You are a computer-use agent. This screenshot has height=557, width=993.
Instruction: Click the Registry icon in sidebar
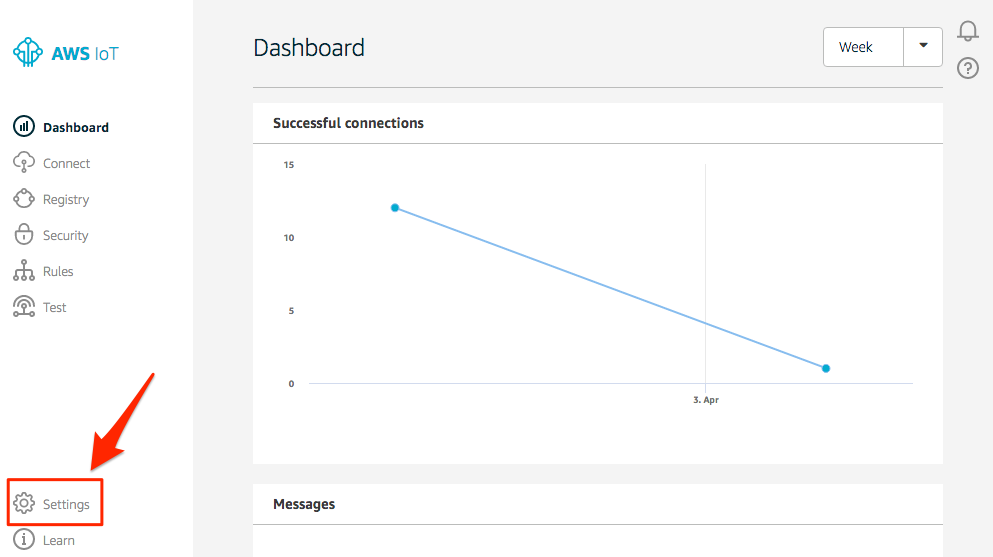click(24, 199)
